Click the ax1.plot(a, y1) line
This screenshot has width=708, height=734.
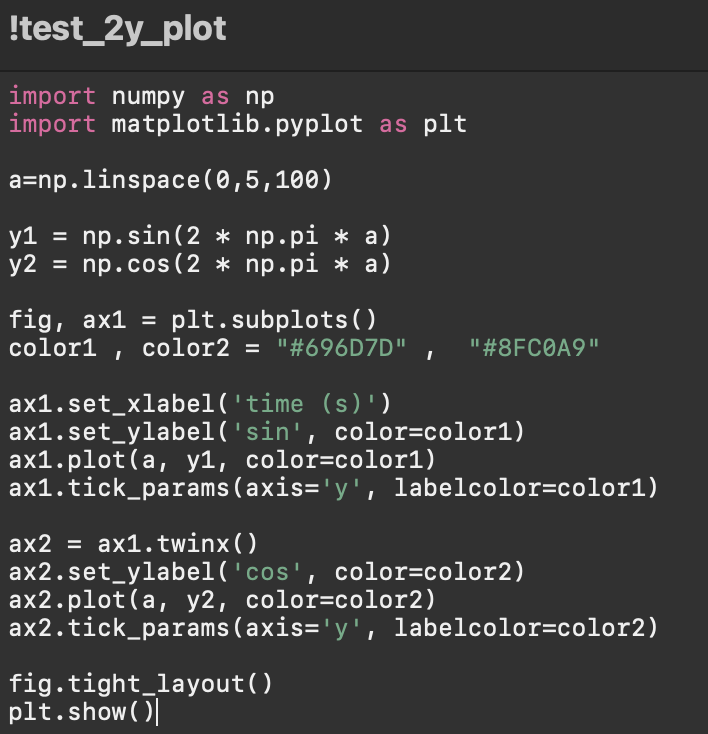tap(222, 460)
